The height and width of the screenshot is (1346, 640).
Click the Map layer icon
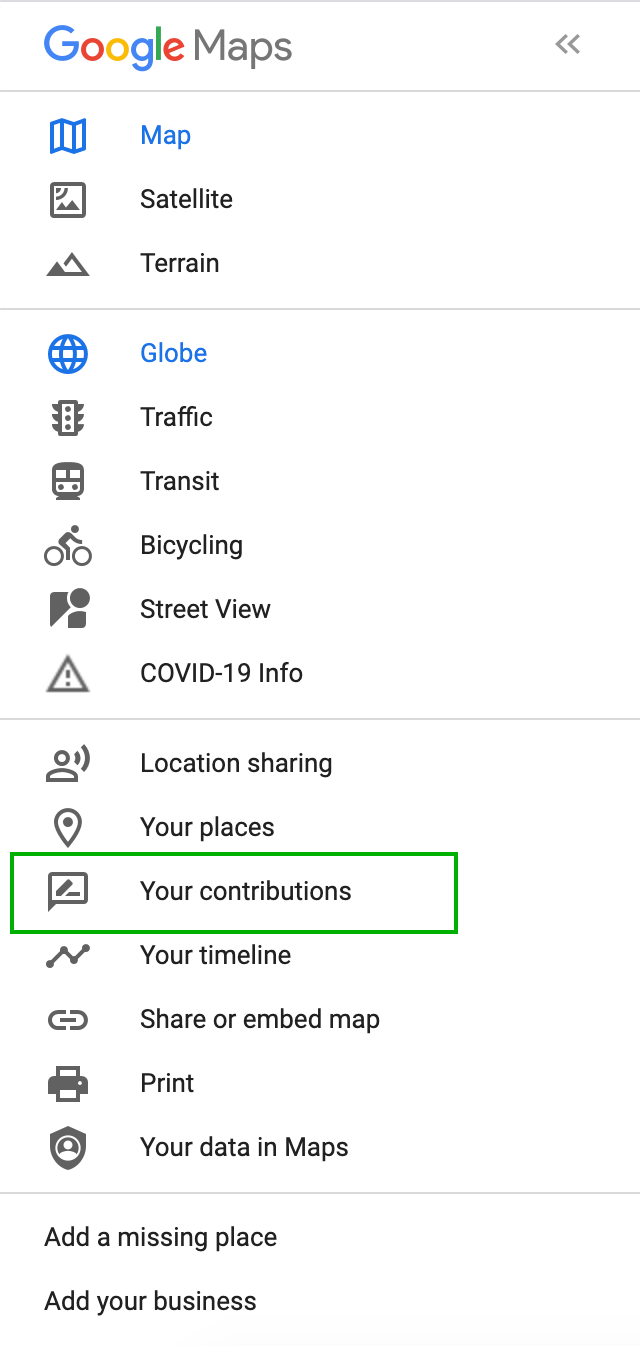tap(68, 135)
